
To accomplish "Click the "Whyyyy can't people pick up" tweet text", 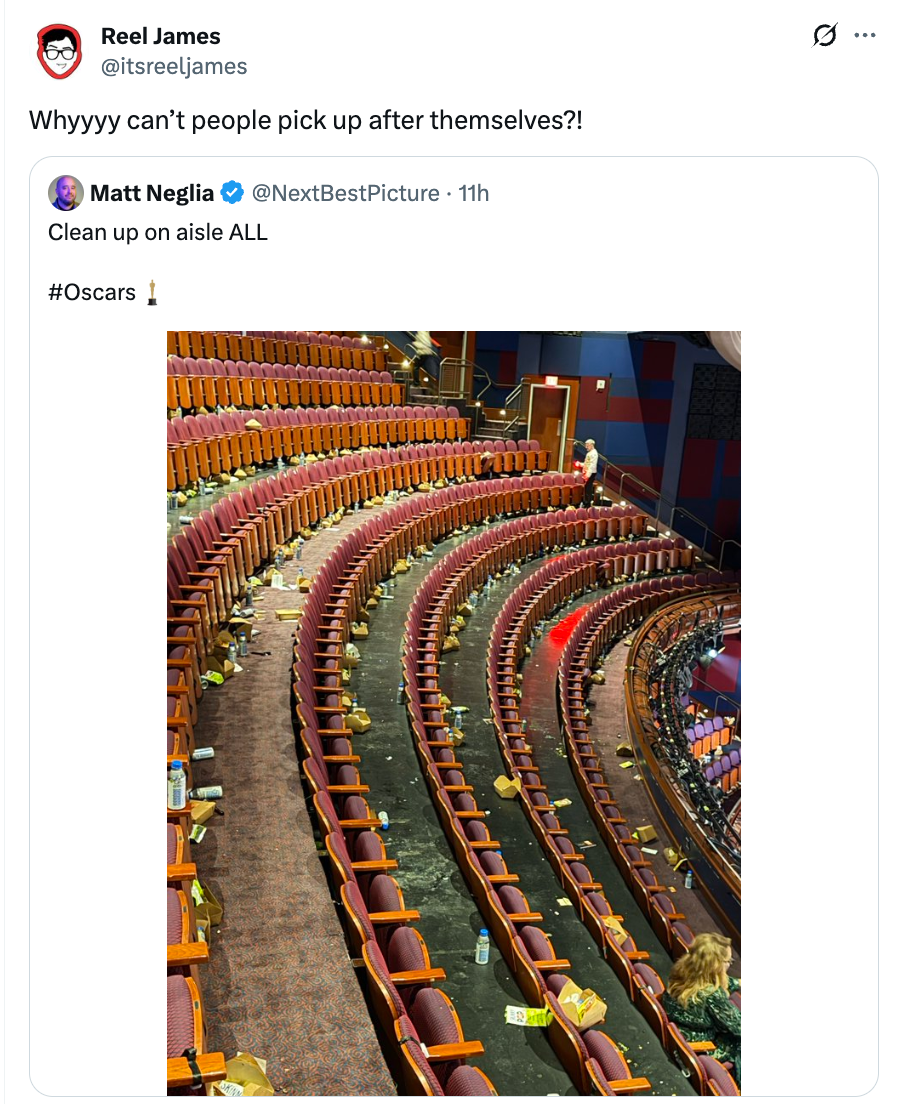I will coord(306,121).
